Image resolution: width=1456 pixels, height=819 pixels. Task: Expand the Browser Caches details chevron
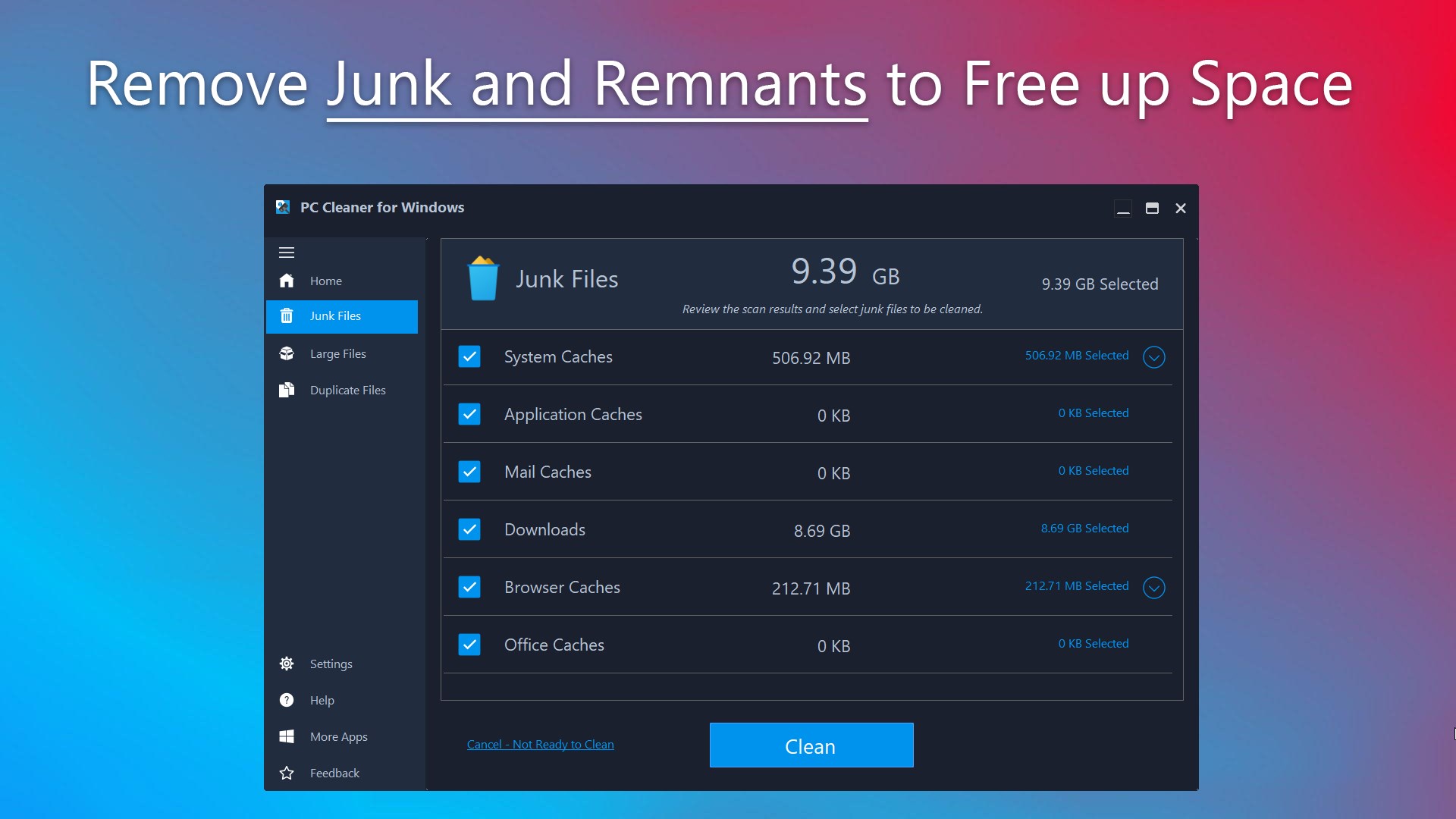(1153, 588)
